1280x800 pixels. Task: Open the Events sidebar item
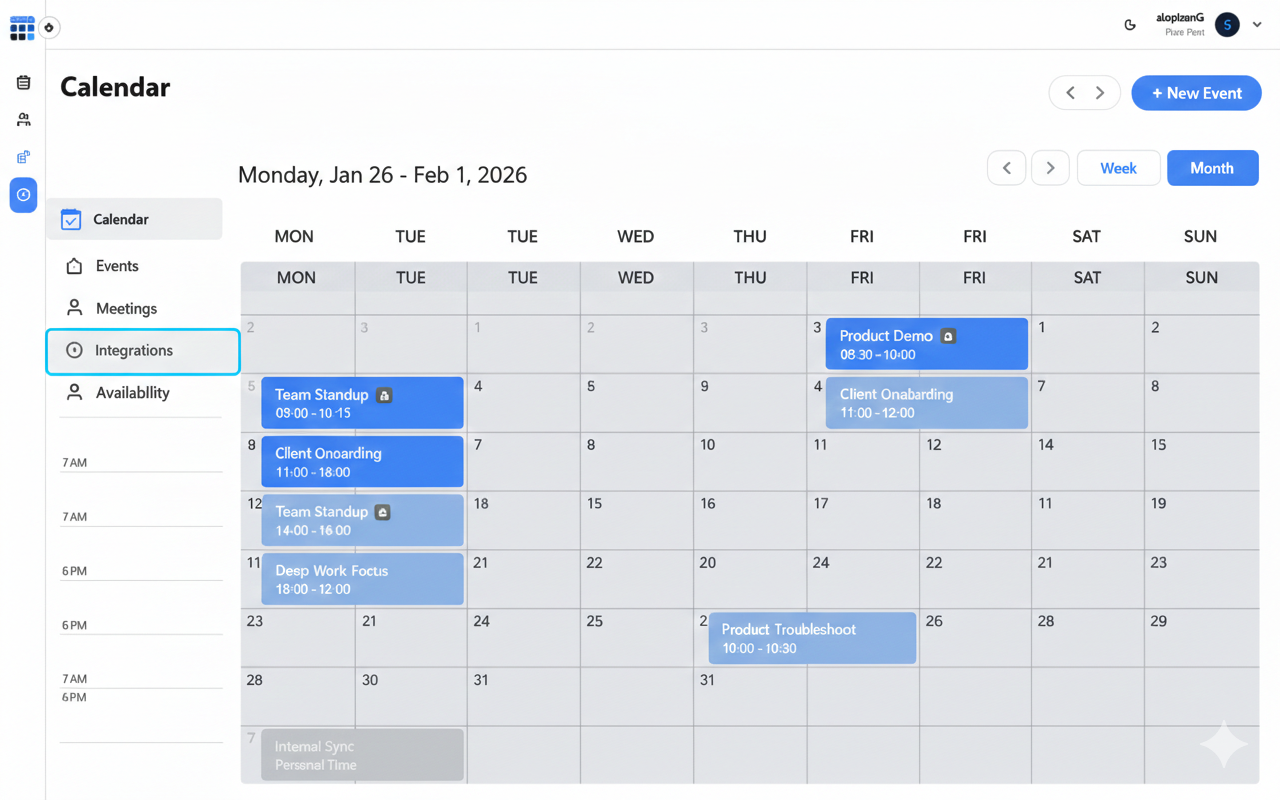[117, 266]
